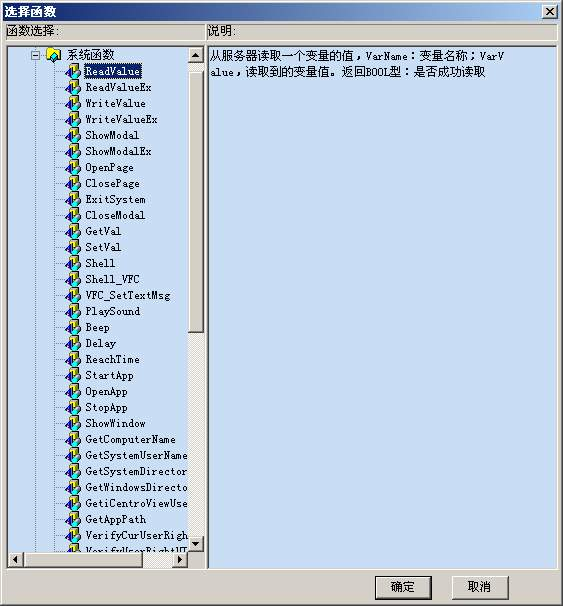Choose the Beep function

(x=97, y=327)
